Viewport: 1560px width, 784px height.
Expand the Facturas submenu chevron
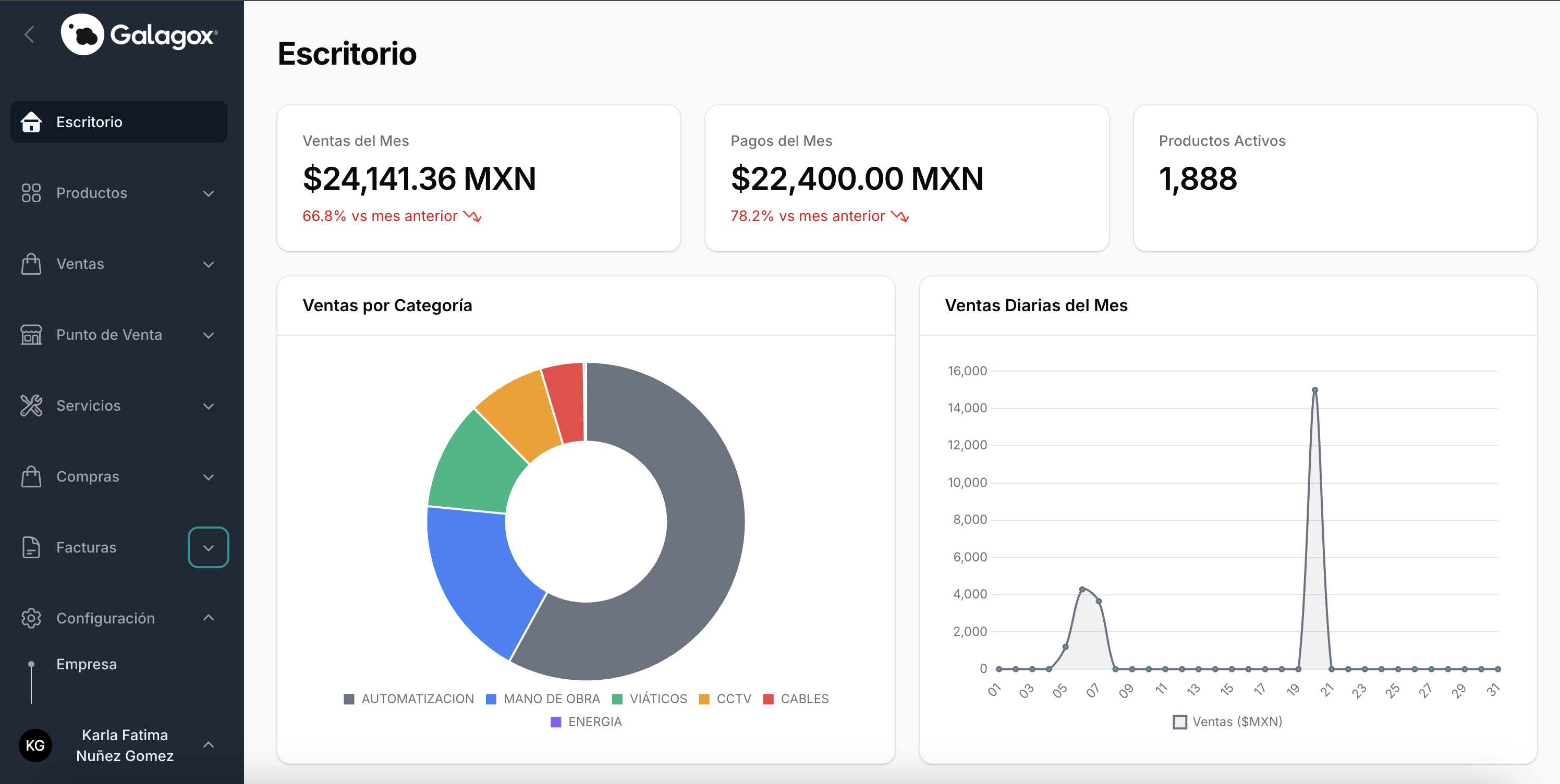tap(209, 547)
